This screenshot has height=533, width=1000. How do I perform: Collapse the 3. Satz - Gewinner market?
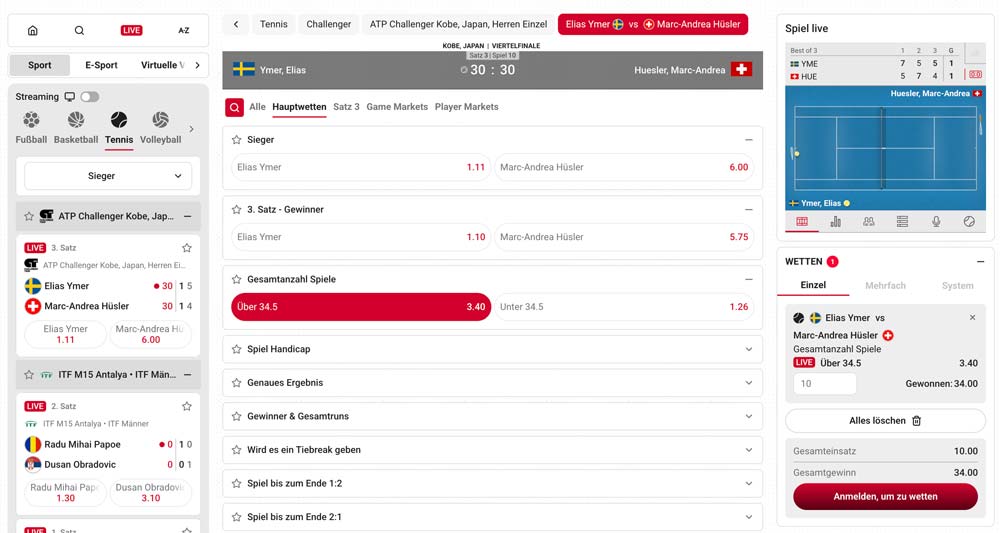[749, 209]
